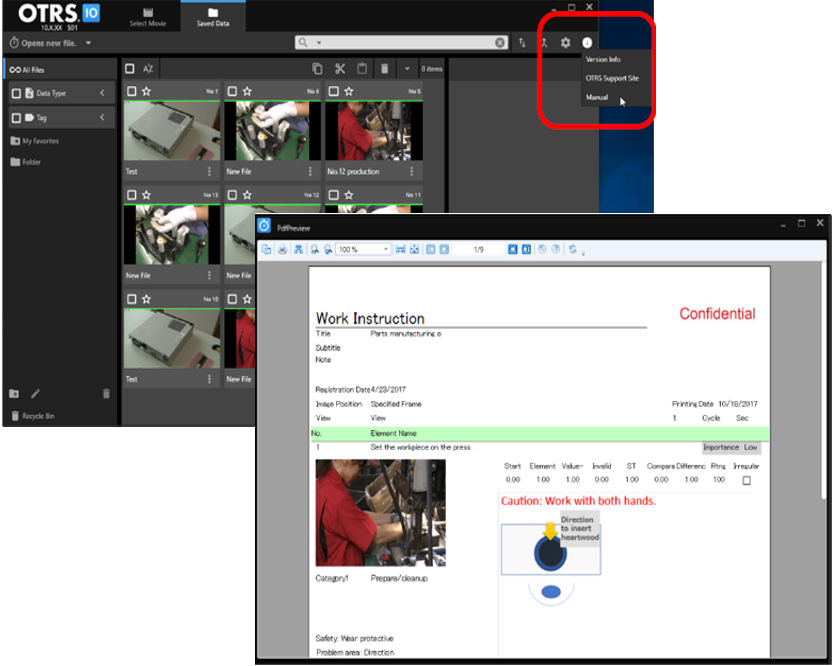
Task: Click the add folder icon in sidebar
Action: click(14, 394)
